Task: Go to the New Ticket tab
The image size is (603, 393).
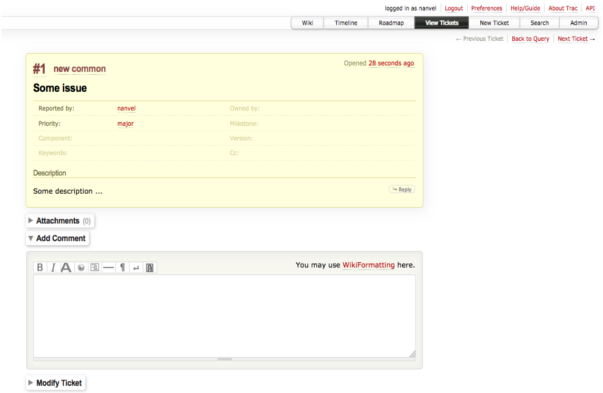Action: (x=494, y=23)
